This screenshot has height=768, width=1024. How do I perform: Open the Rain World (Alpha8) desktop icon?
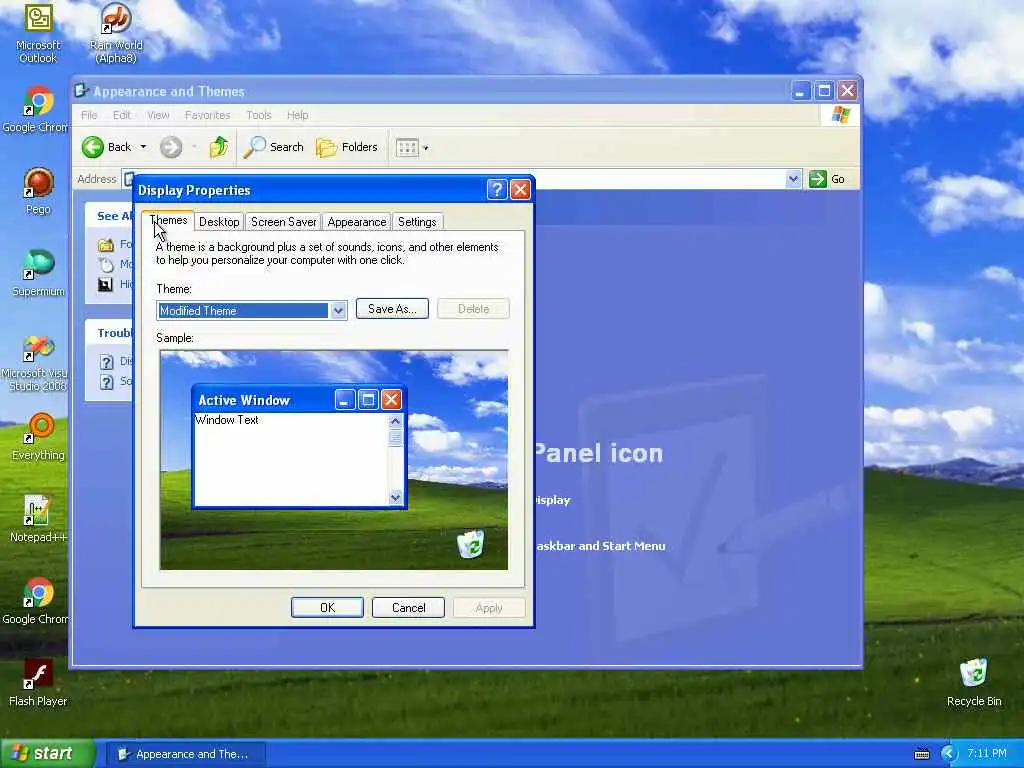coord(116,33)
